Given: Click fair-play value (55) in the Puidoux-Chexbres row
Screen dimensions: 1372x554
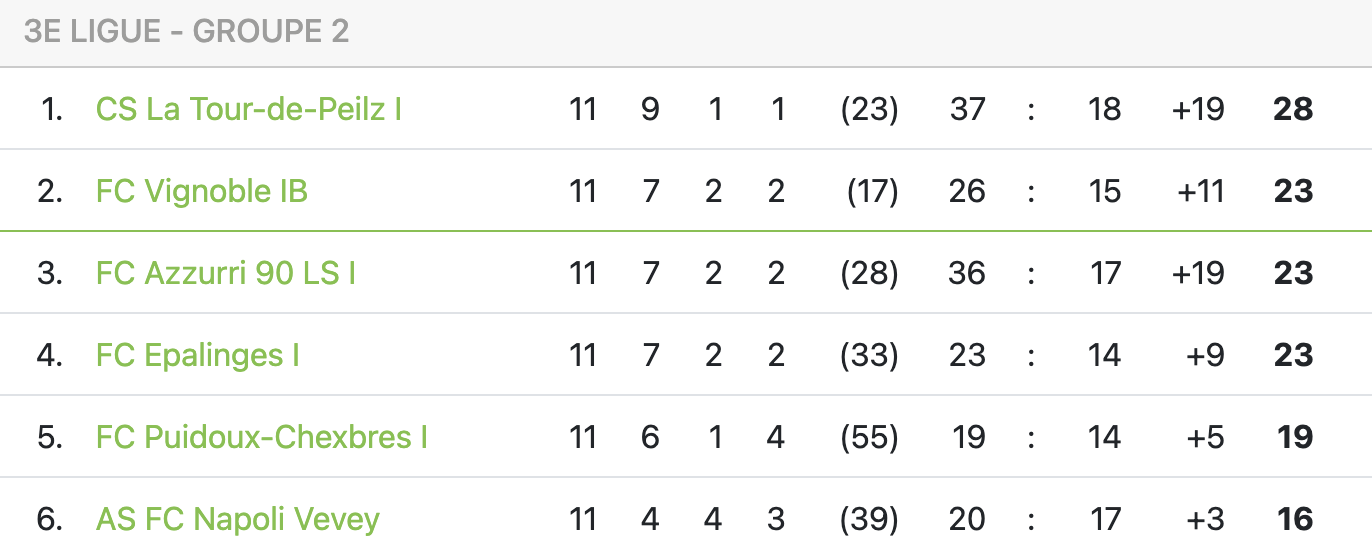Looking at the screenshot, I should coord(869,437).
